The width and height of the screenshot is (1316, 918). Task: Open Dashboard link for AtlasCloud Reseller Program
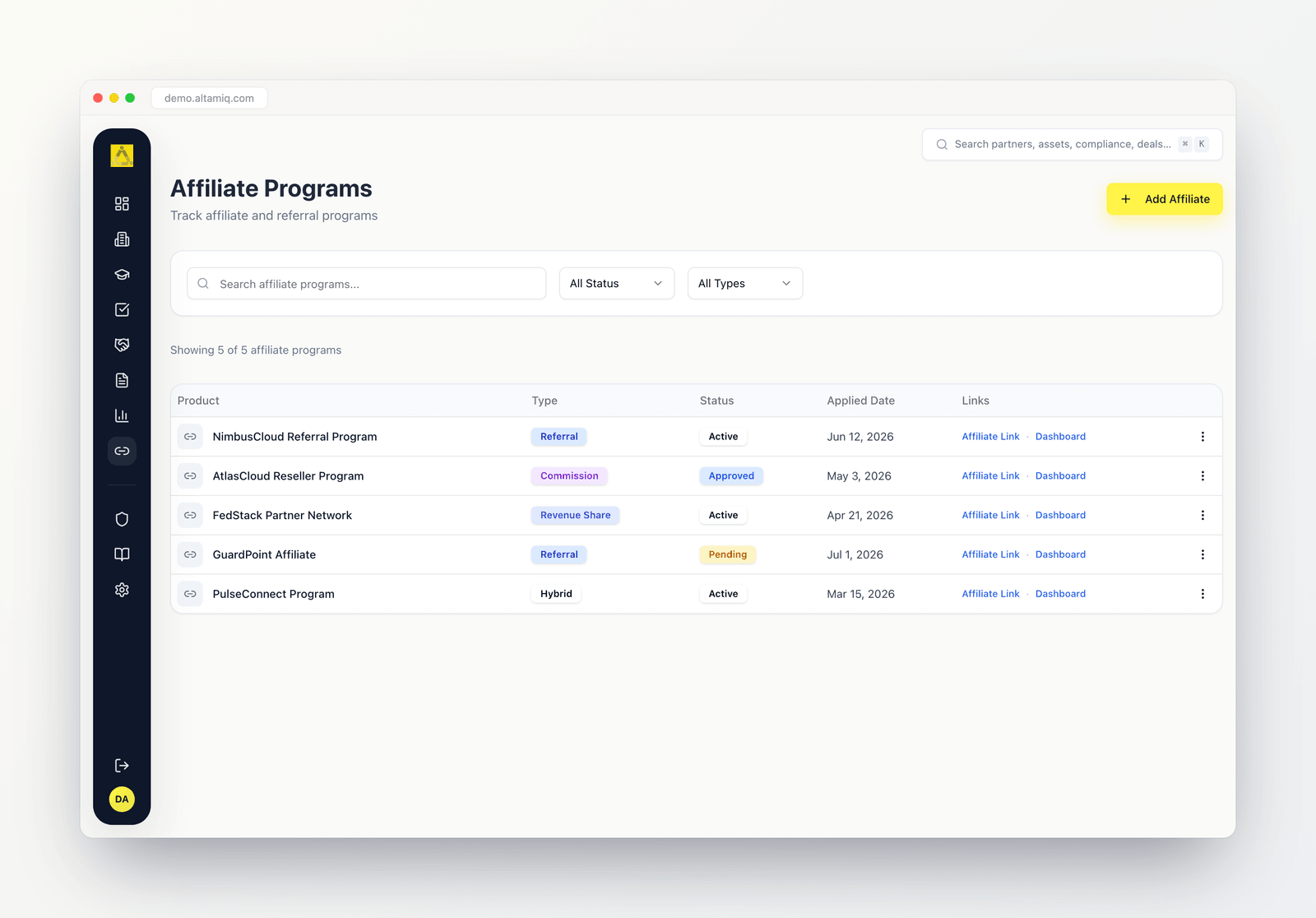[x=1060, y=476]
